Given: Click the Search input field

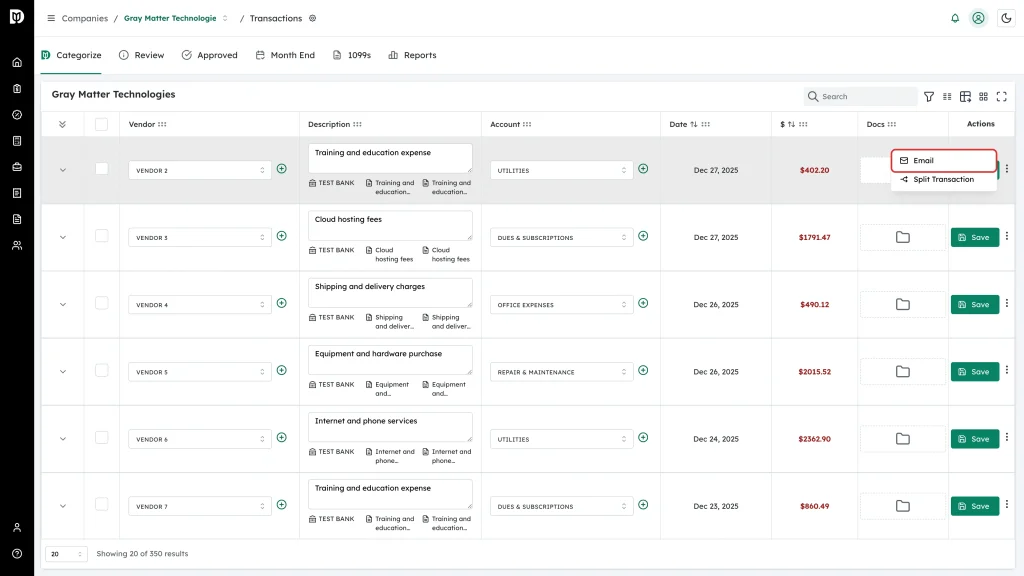Looking at the screenshot, I should [860, 97].
